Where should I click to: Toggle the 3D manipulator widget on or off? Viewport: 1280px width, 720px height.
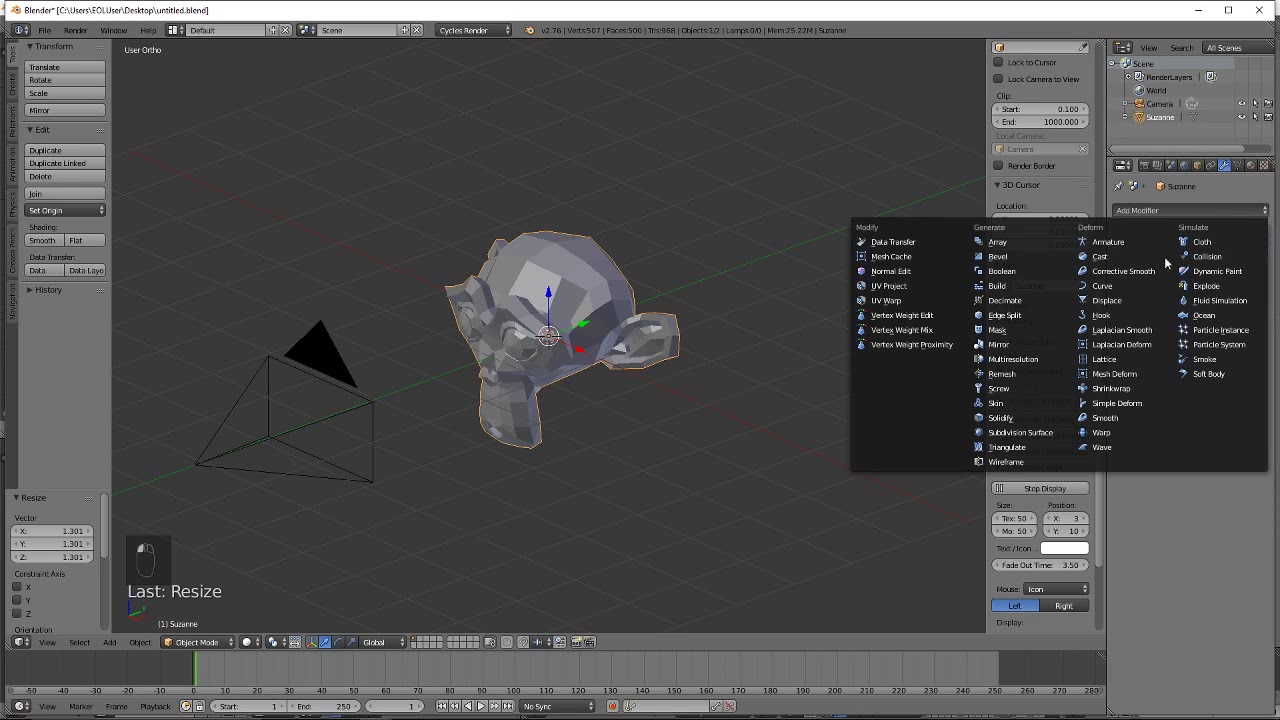tap(310, 642)
